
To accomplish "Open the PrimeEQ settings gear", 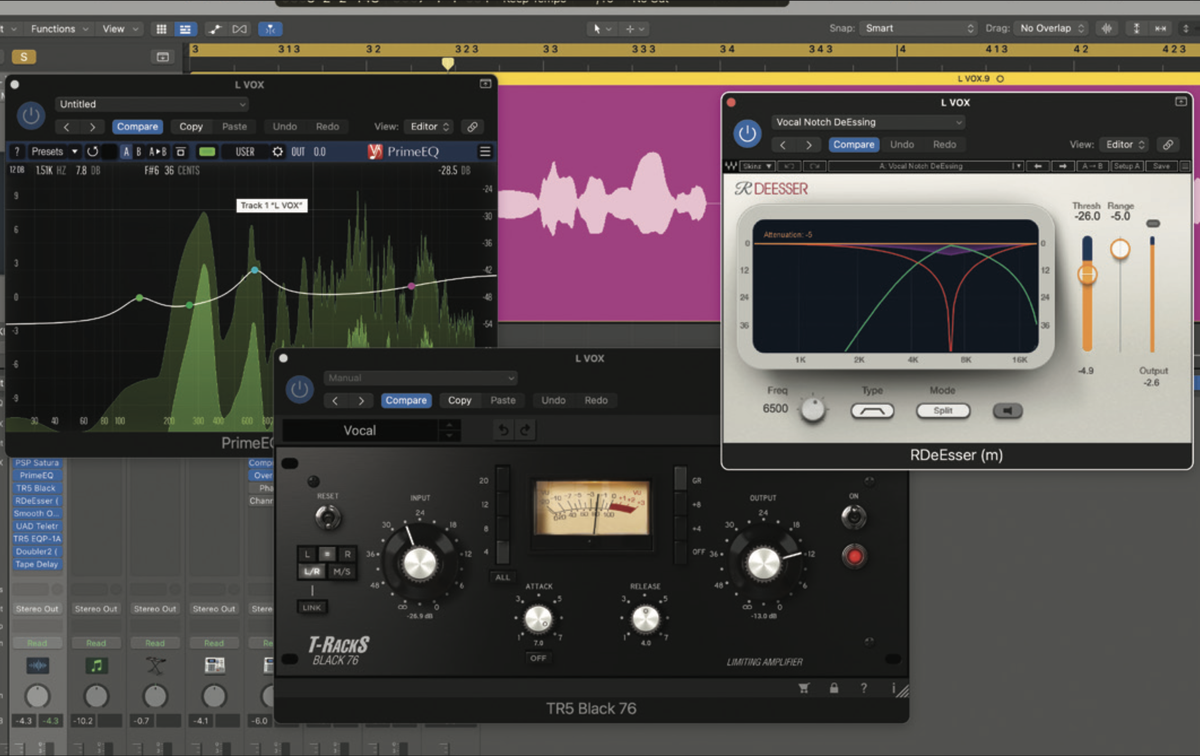I will click(x=277, y=151).
